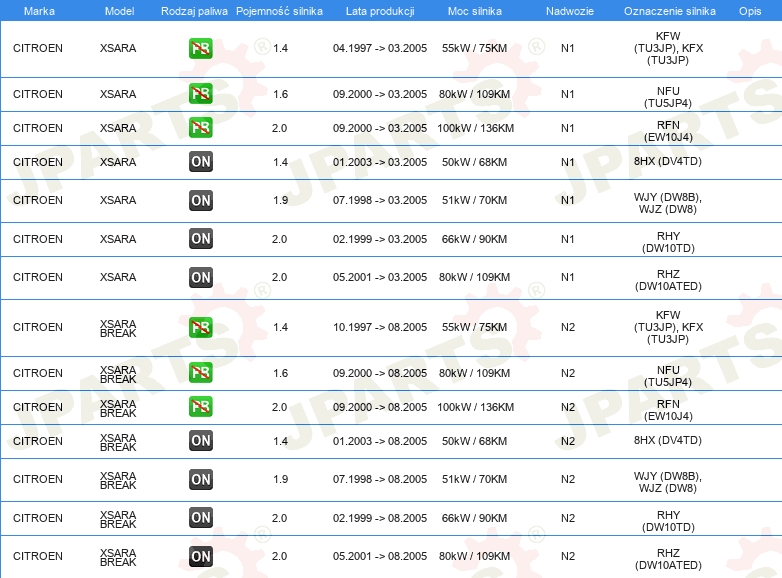Click KFW (TU3JP), KFX (TU3JP) in the N1 row
This screenshot has height=578, width=782.
668,48
